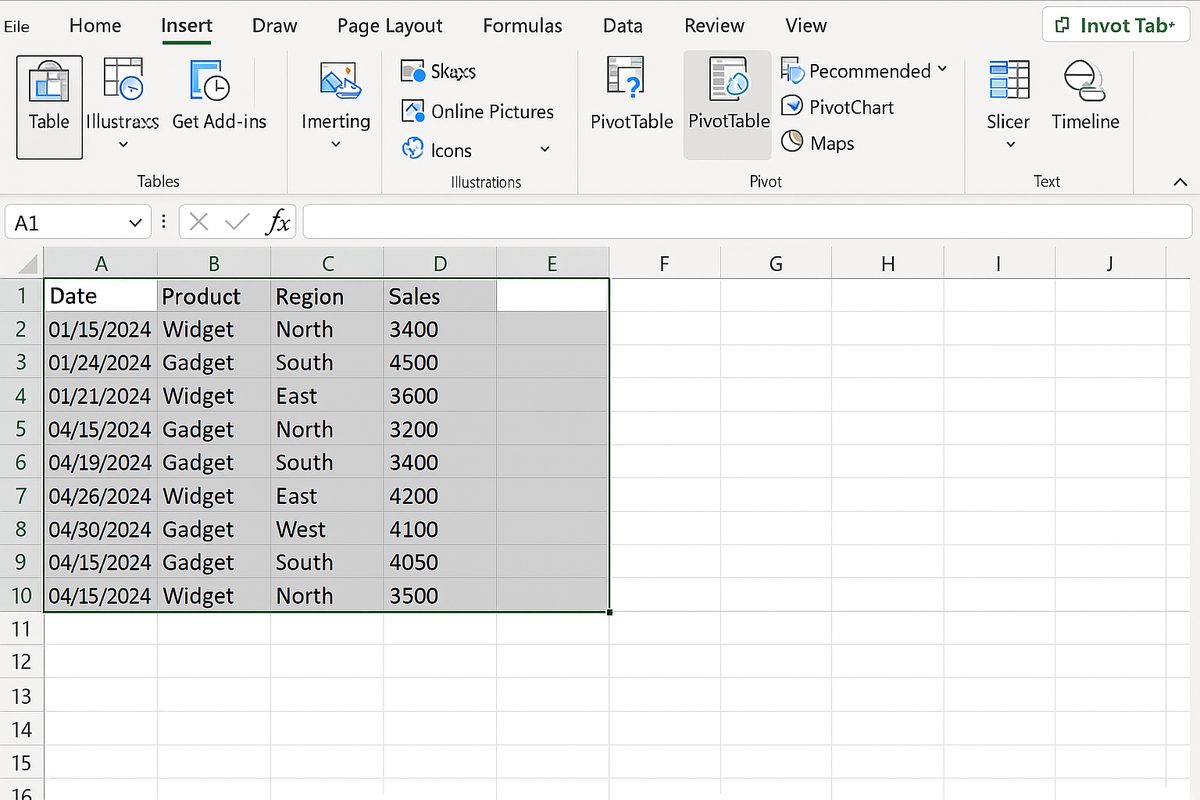Click the Sales value 4100

point(440,529)
